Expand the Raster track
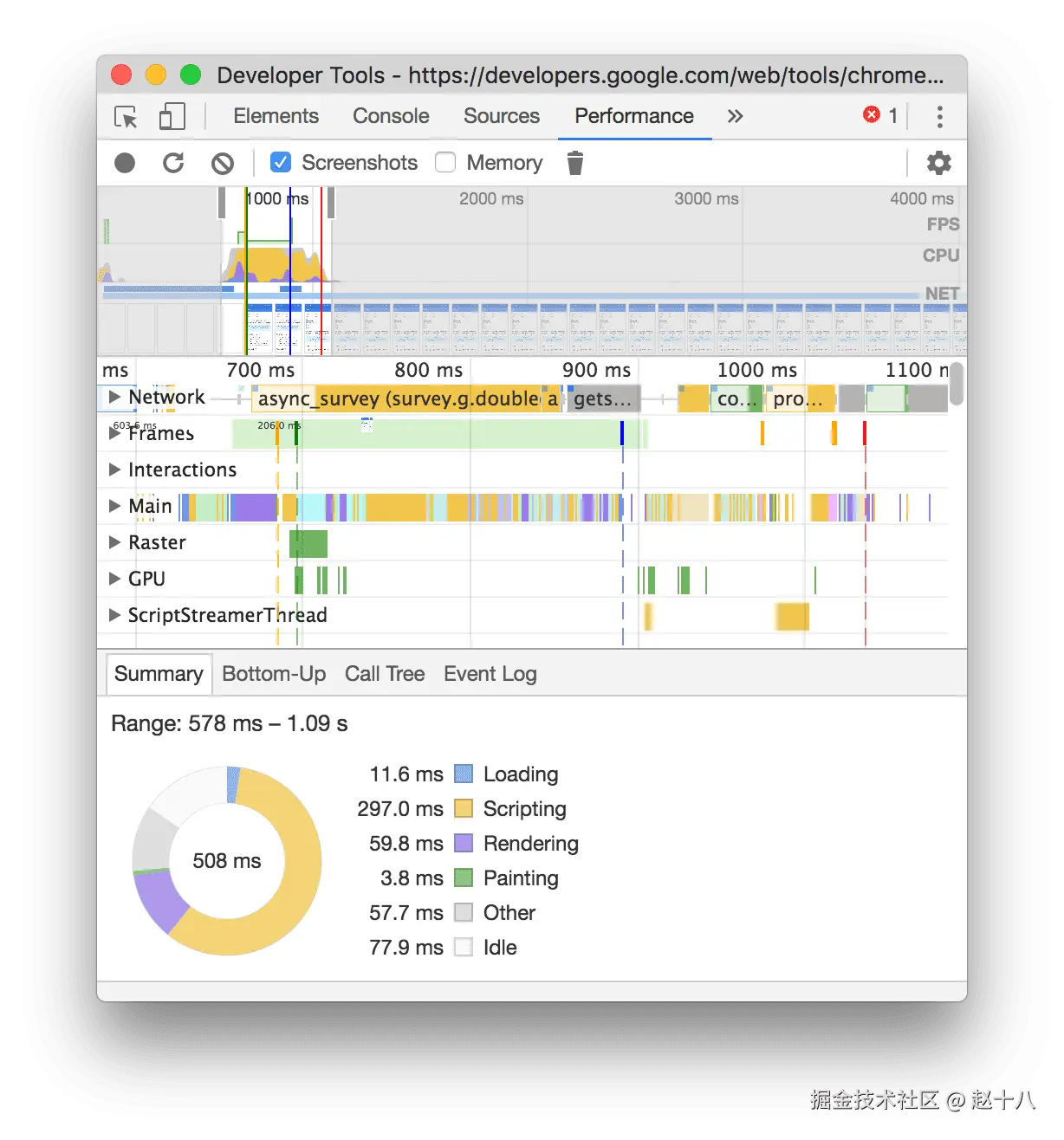The height and width of the screenshot is (1140, 1064). (114, 542)
